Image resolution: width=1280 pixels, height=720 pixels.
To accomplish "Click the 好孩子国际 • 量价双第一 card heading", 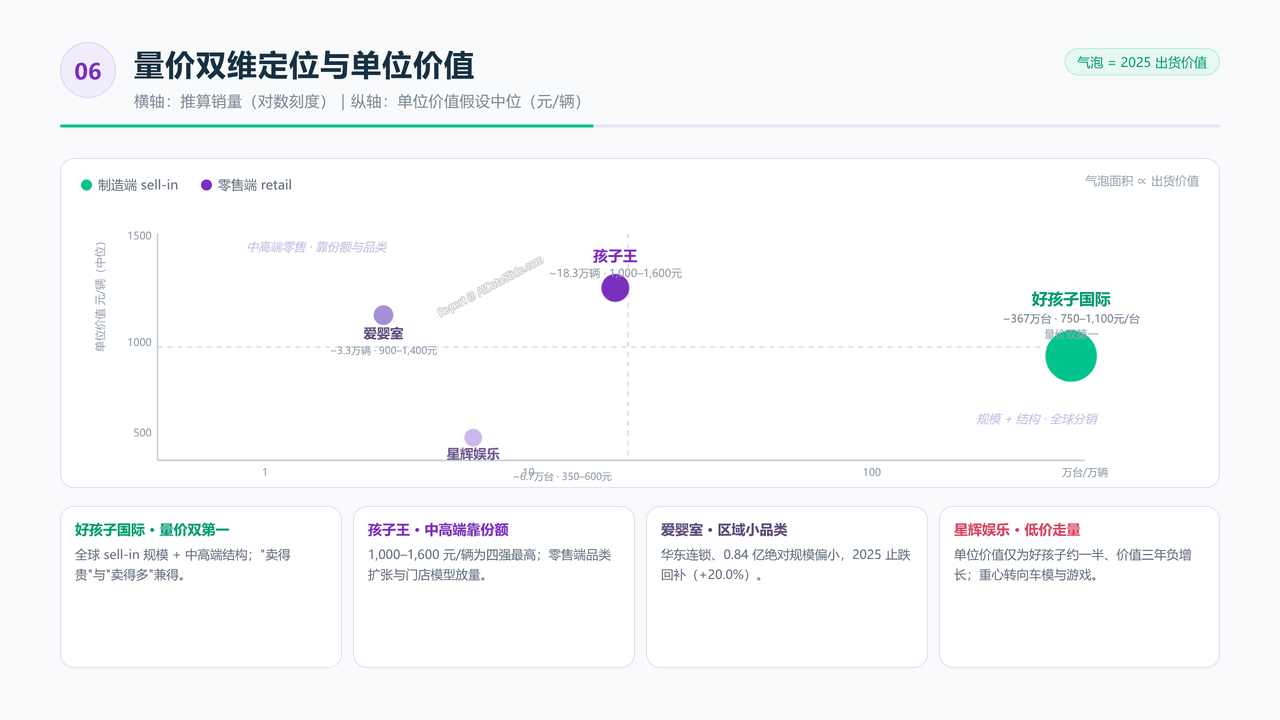I will [152, 530].
